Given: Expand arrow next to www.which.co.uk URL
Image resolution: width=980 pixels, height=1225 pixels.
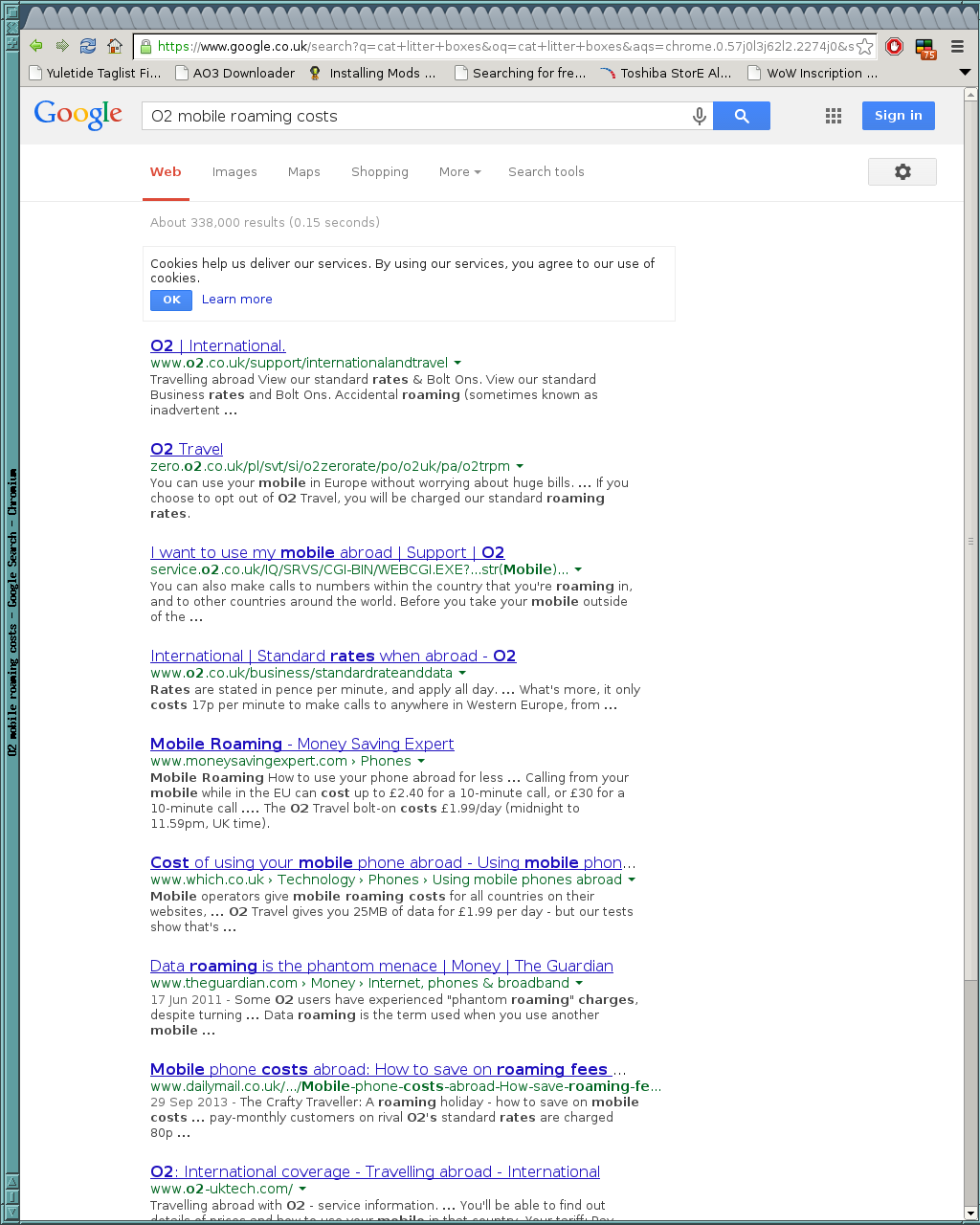Looking at the screenshot, I should (x=632, y=880).
